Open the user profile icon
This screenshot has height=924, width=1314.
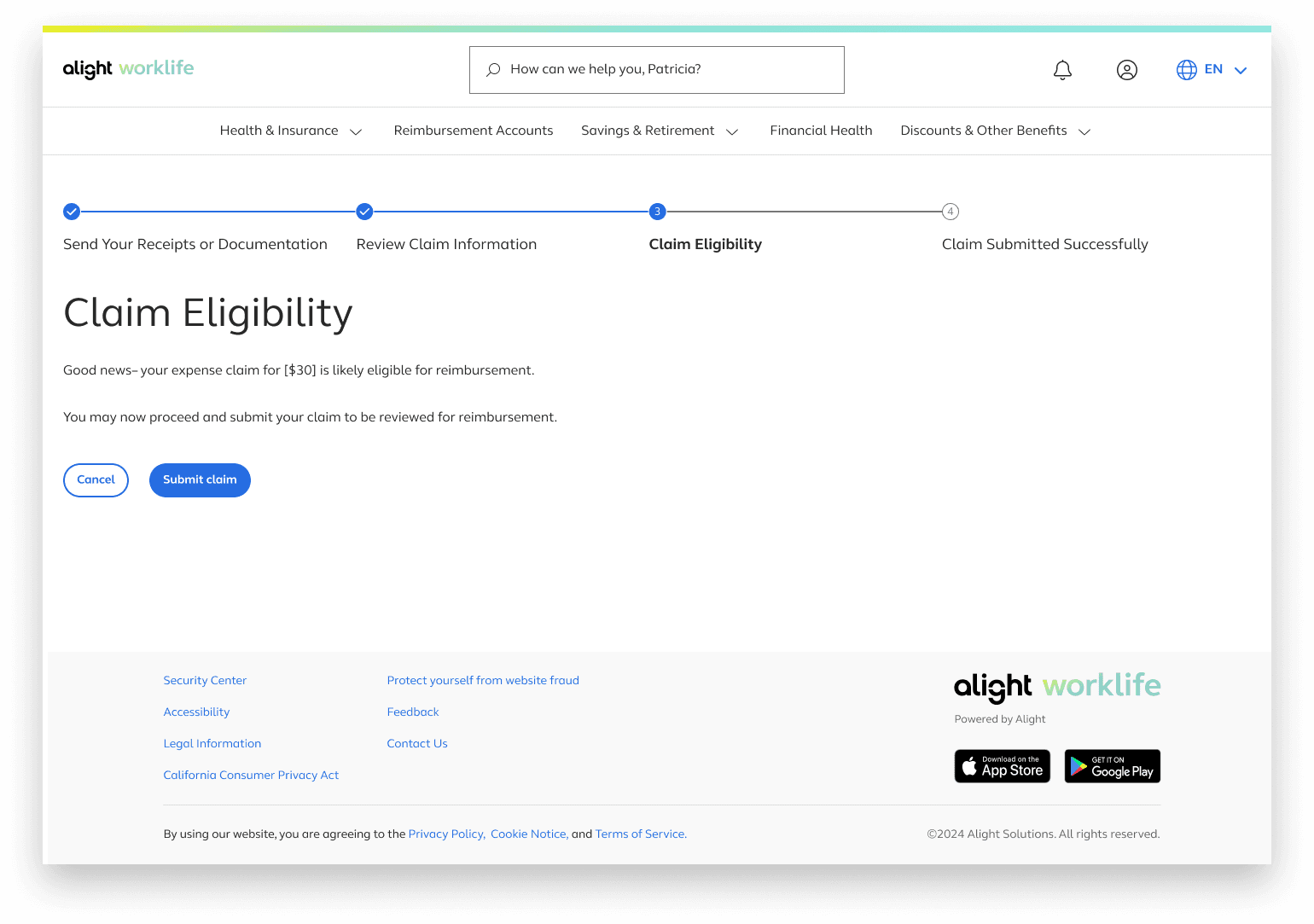coord(1127,70)
